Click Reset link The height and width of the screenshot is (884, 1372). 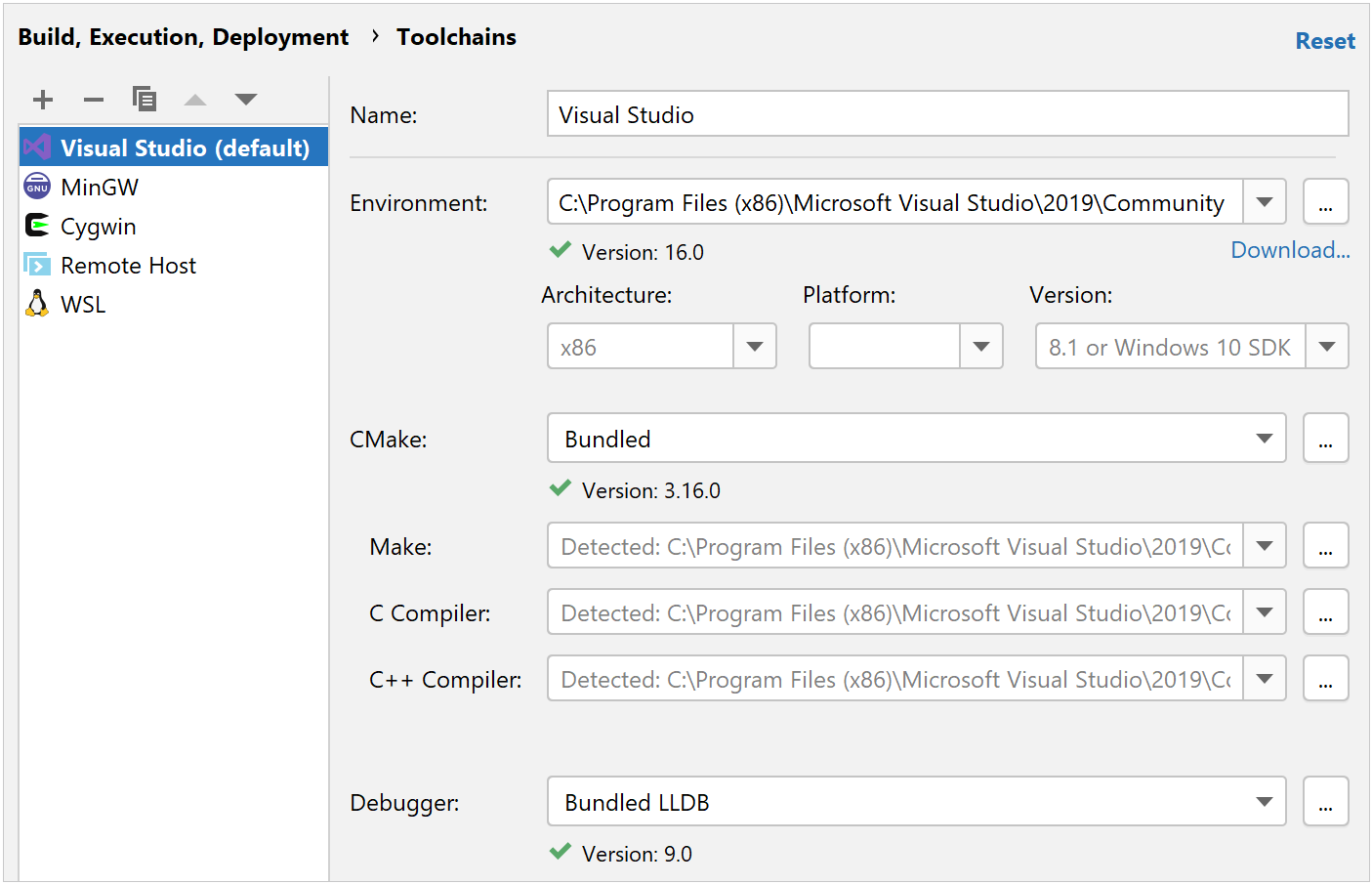[1325, 41]
